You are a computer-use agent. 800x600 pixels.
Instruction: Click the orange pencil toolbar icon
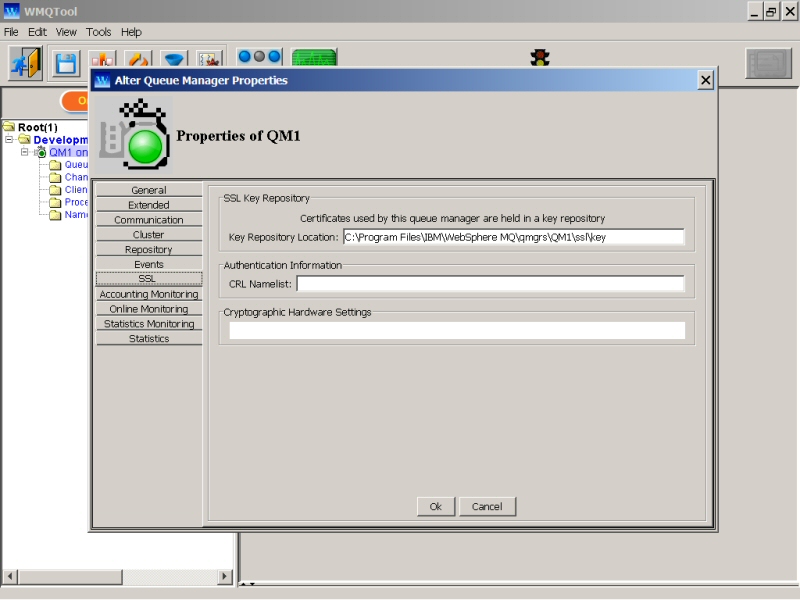tap(138, 59)
